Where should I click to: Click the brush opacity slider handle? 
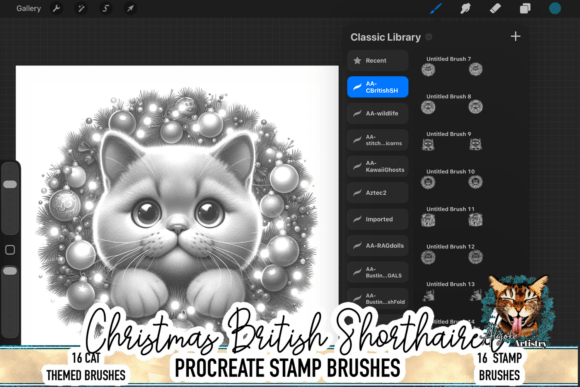10,271
